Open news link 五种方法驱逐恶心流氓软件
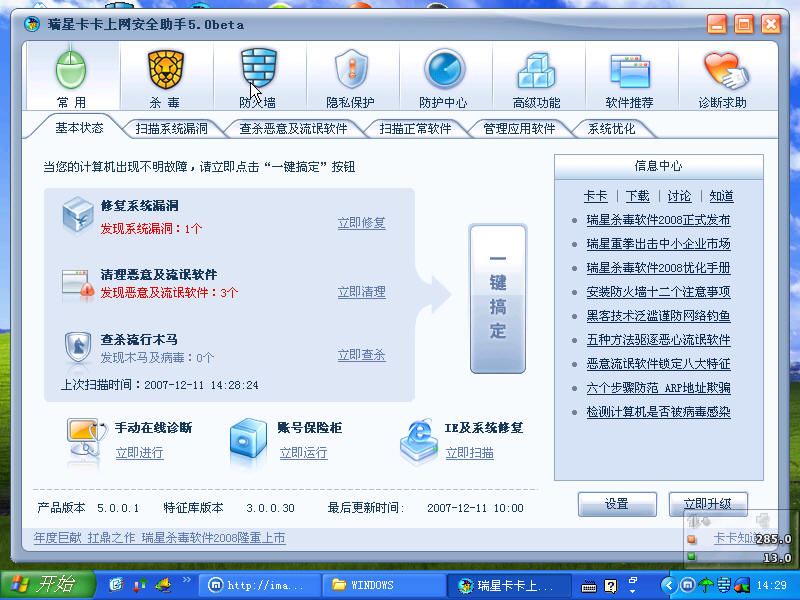 [658, 340]
